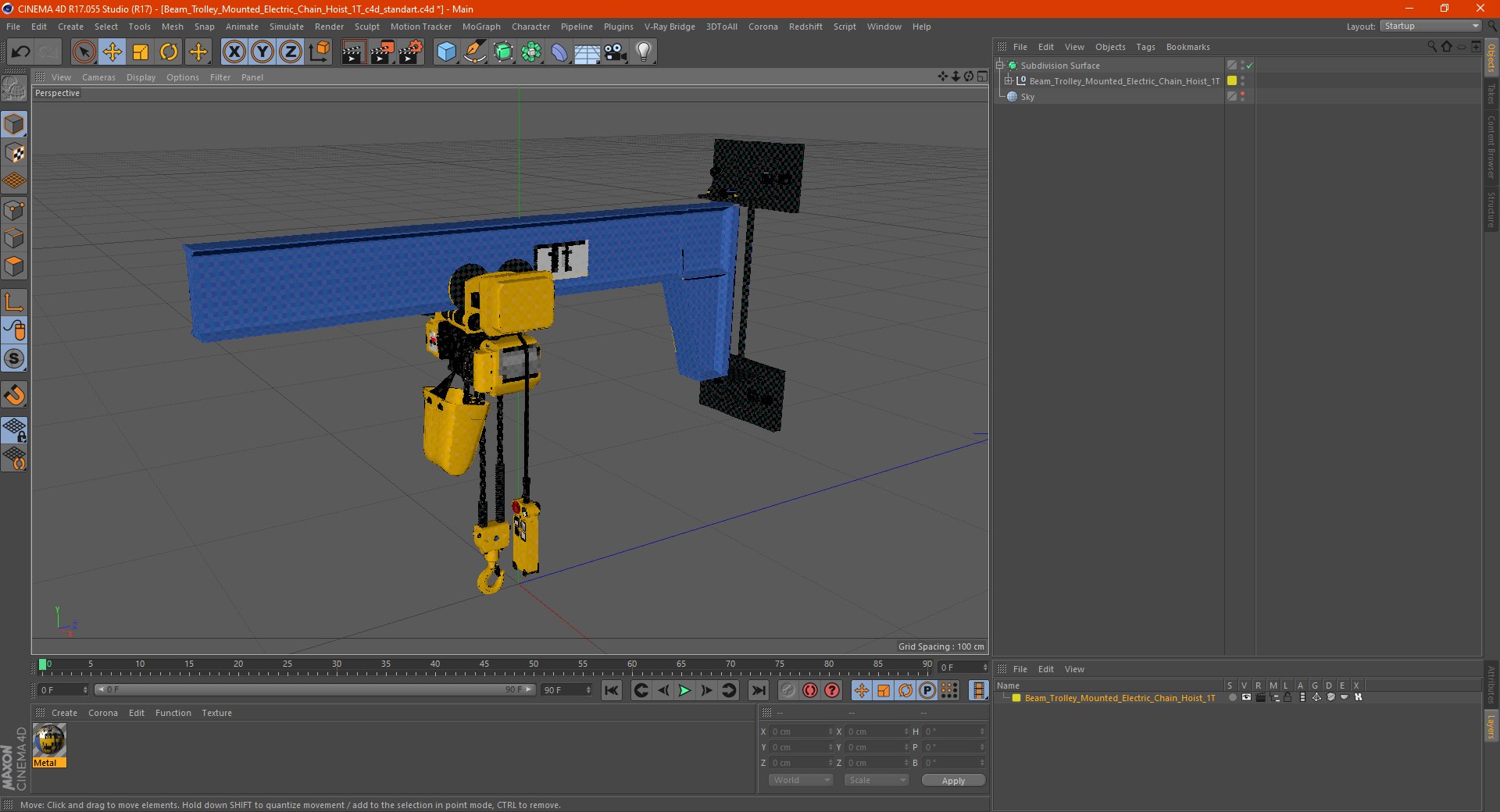The image size is (1500, 812).
Task: Open the MoGraph menu
Action: [x=481, y=27]
